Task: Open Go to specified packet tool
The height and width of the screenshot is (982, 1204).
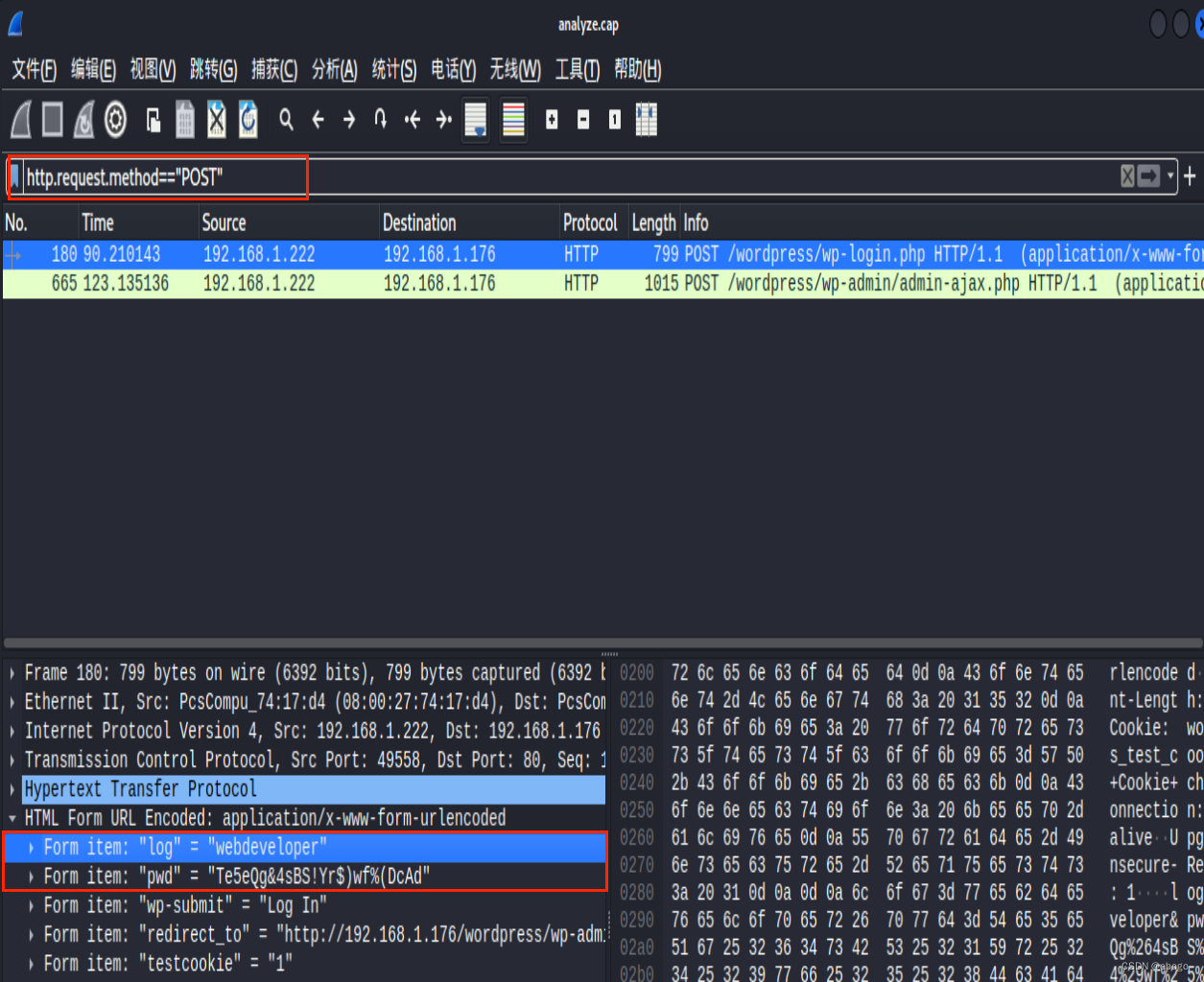Action: tap(381, 120)
